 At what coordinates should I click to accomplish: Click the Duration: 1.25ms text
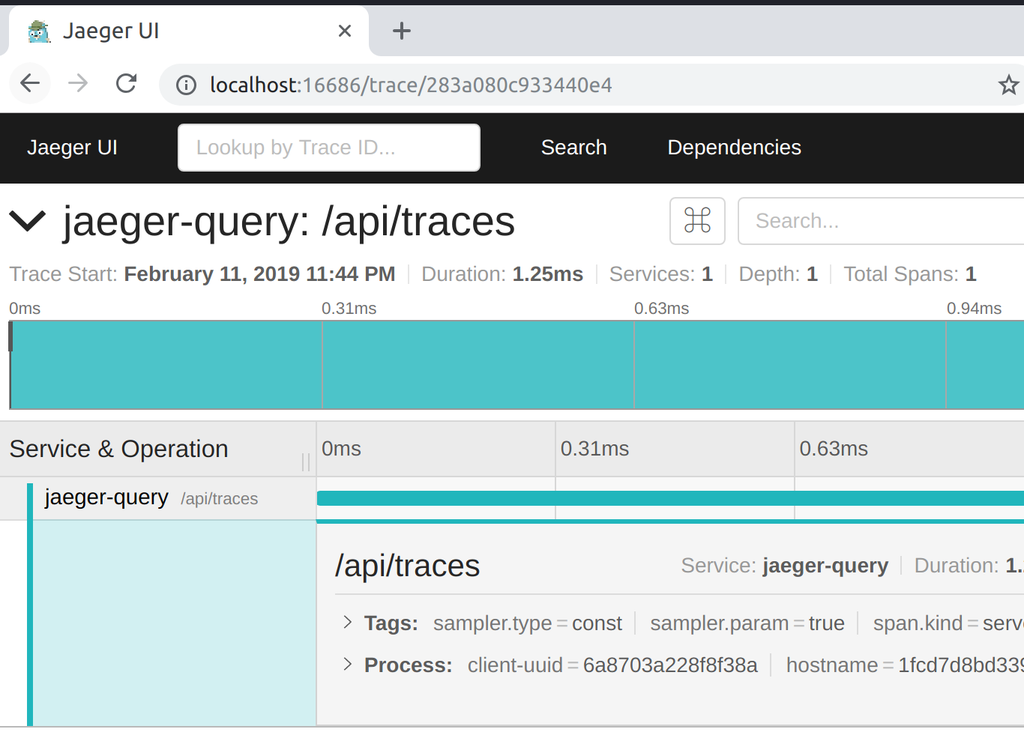(502, 274)
